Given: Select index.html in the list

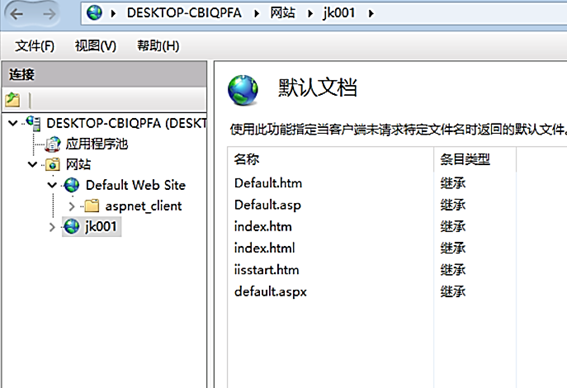Looking at the screenshot, I should point(265,248).
